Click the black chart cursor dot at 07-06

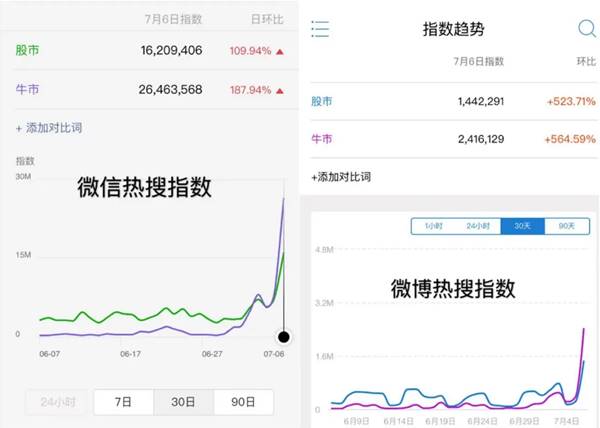pos(284,337)
